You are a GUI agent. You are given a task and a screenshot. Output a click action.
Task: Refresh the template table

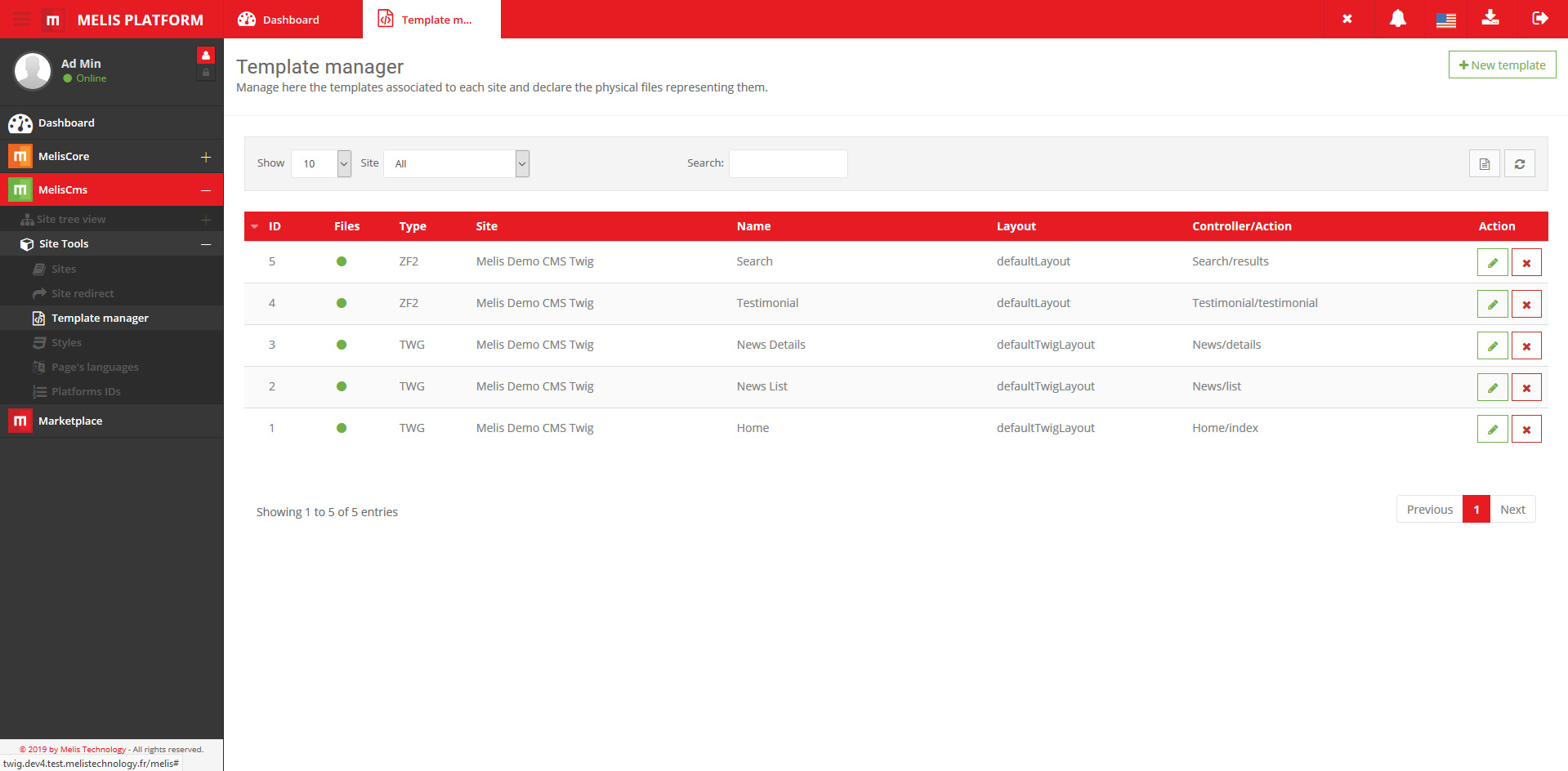1519,164
